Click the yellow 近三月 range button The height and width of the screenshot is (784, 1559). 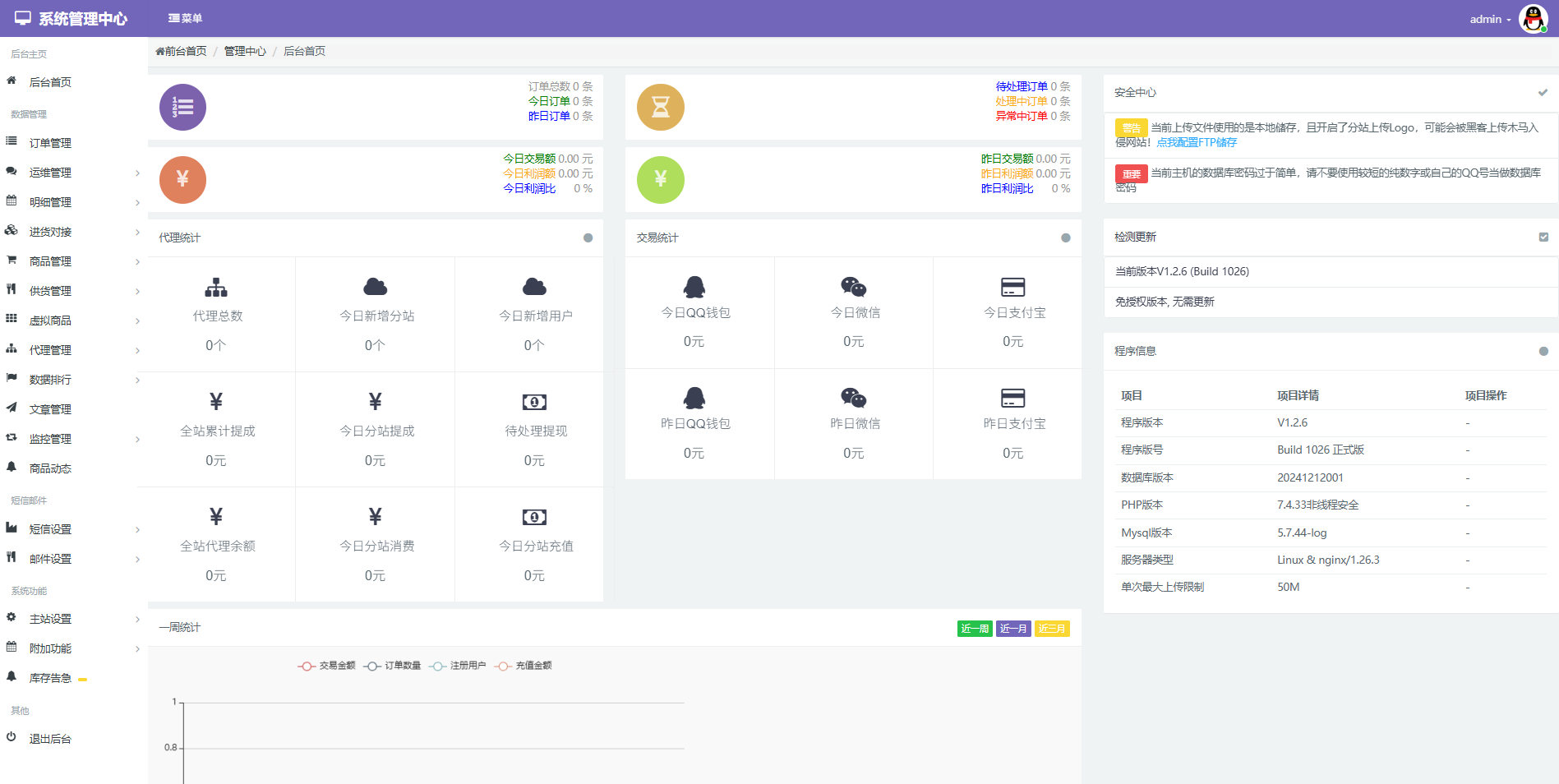1052,629
